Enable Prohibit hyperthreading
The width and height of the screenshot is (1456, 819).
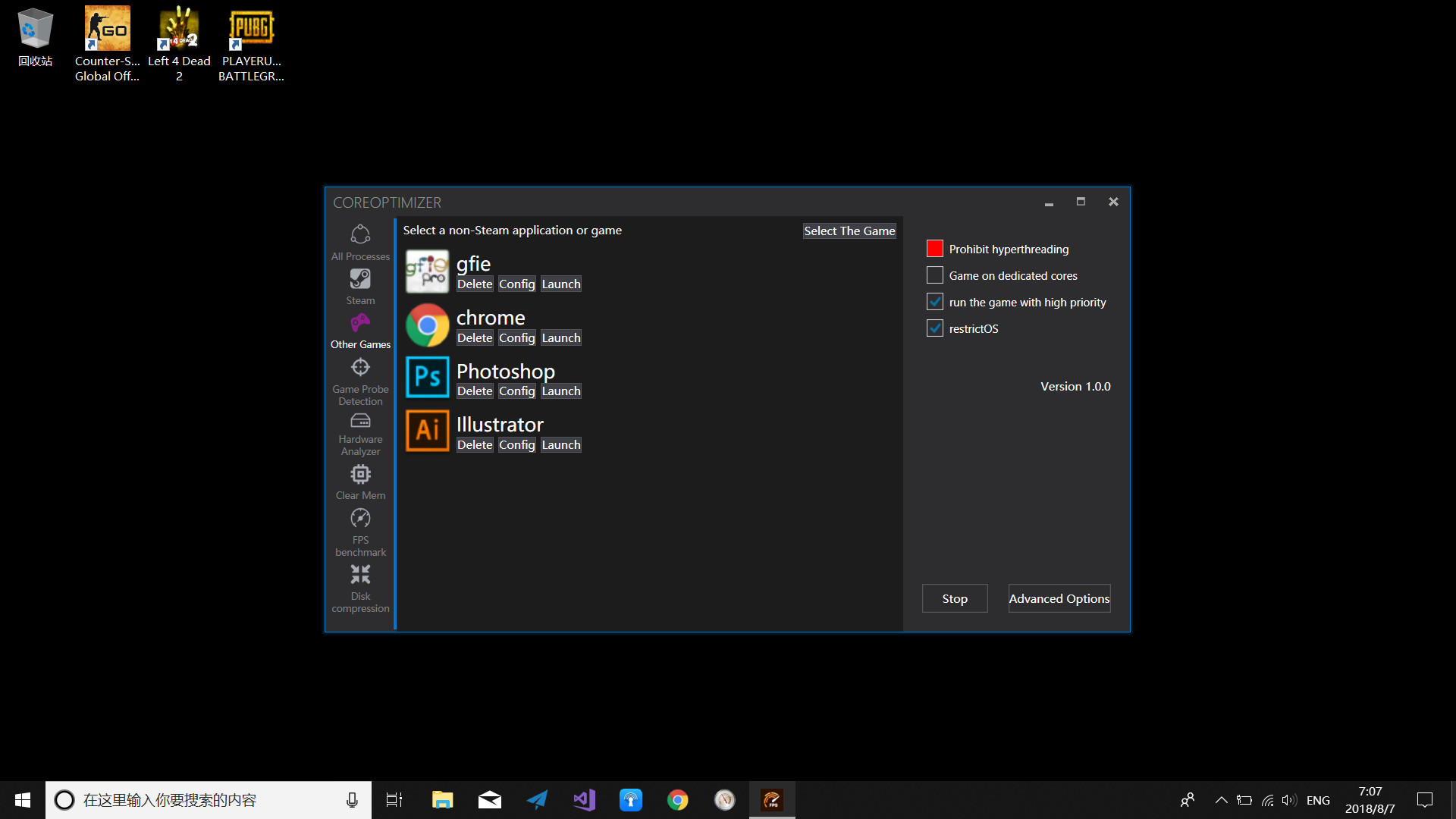(934, 248)
